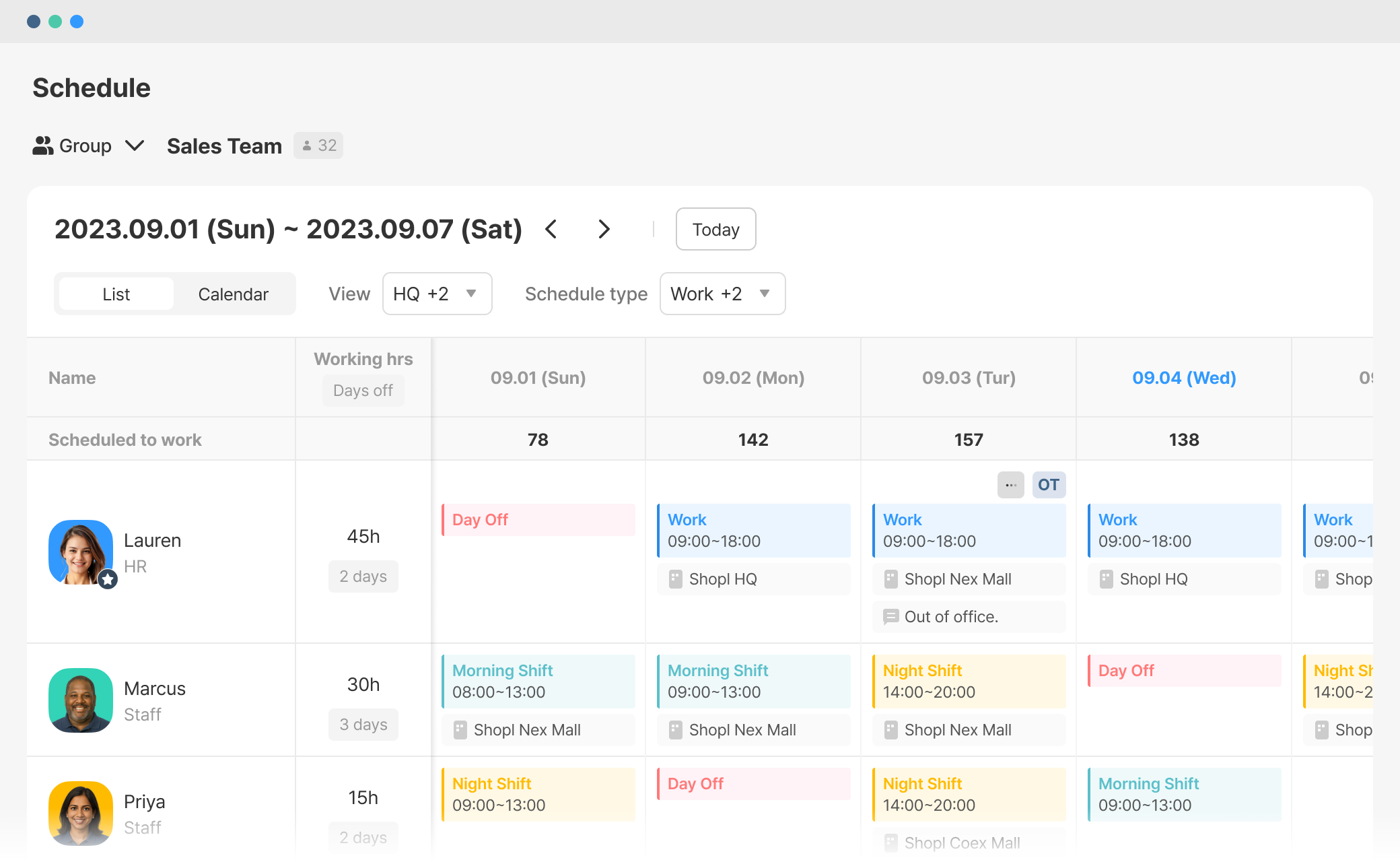Select the 09.02 (Mon) column header
The width and height of the screenshot is (1400, 862).
pyautogui.click(x=753, y=378)
